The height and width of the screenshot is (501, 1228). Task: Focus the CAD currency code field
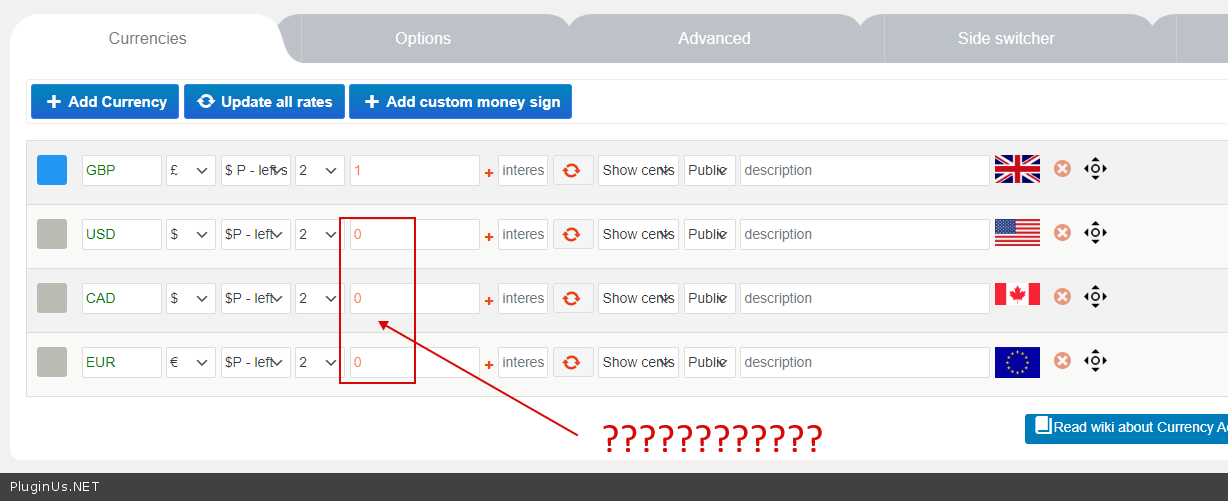coord(122,298)
